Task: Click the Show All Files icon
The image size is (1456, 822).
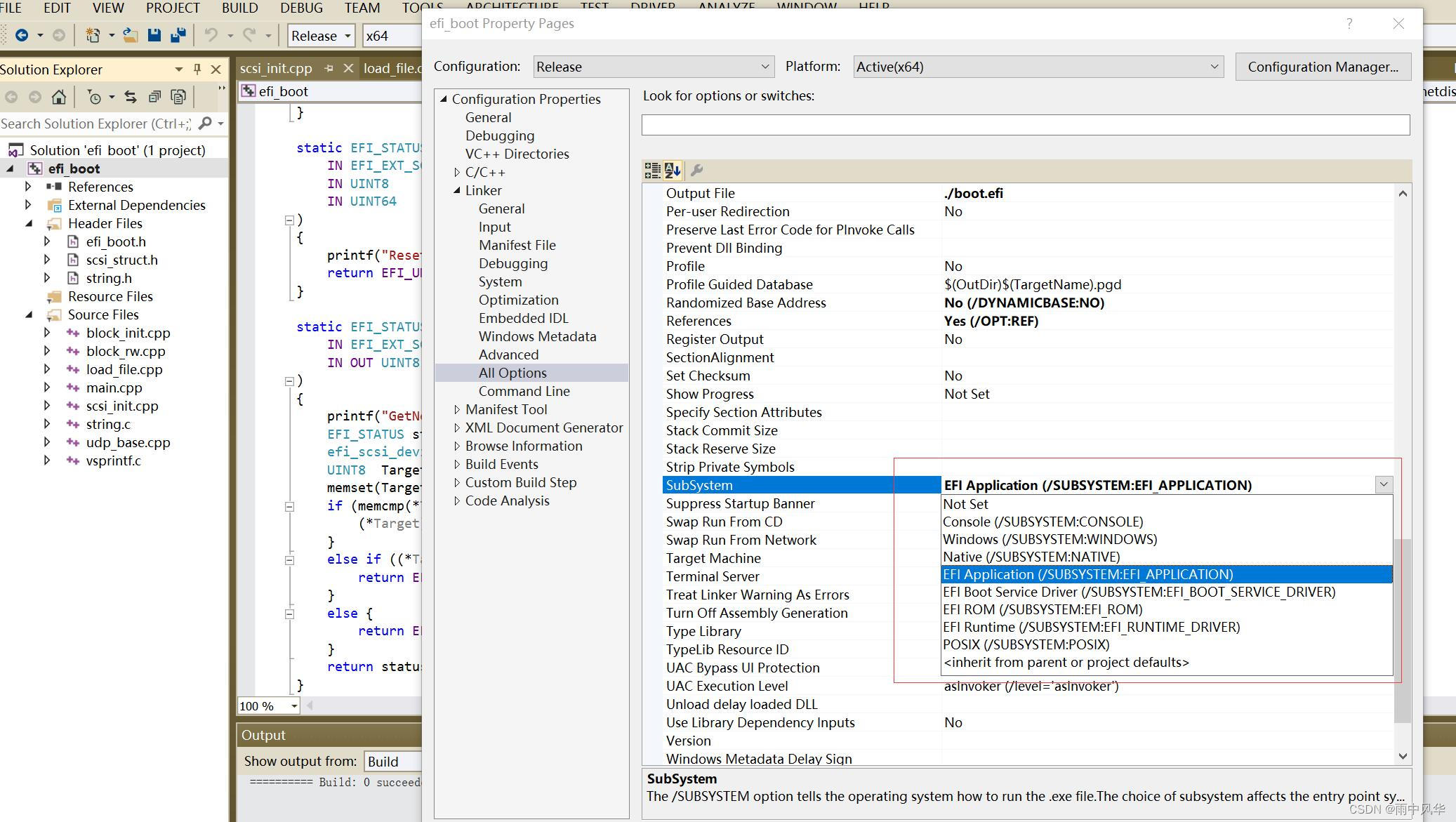Action: coord(179,97)
